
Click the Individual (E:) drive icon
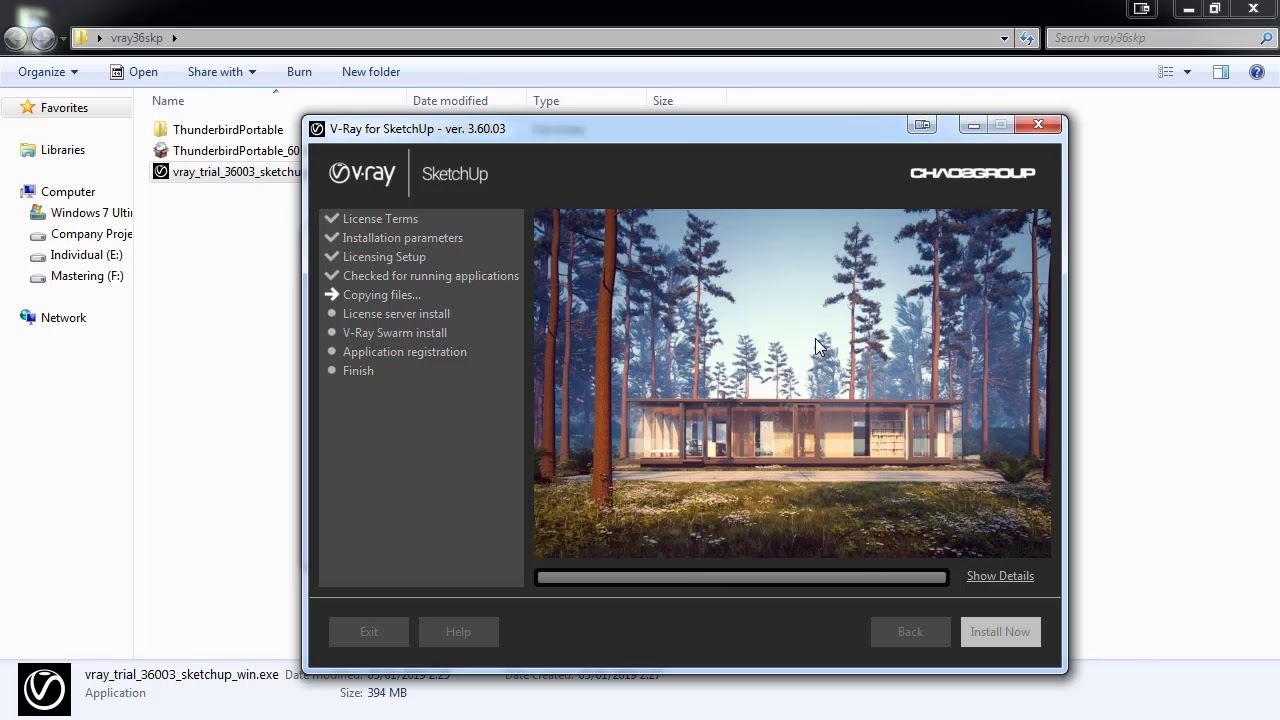[x=38, y=255]
